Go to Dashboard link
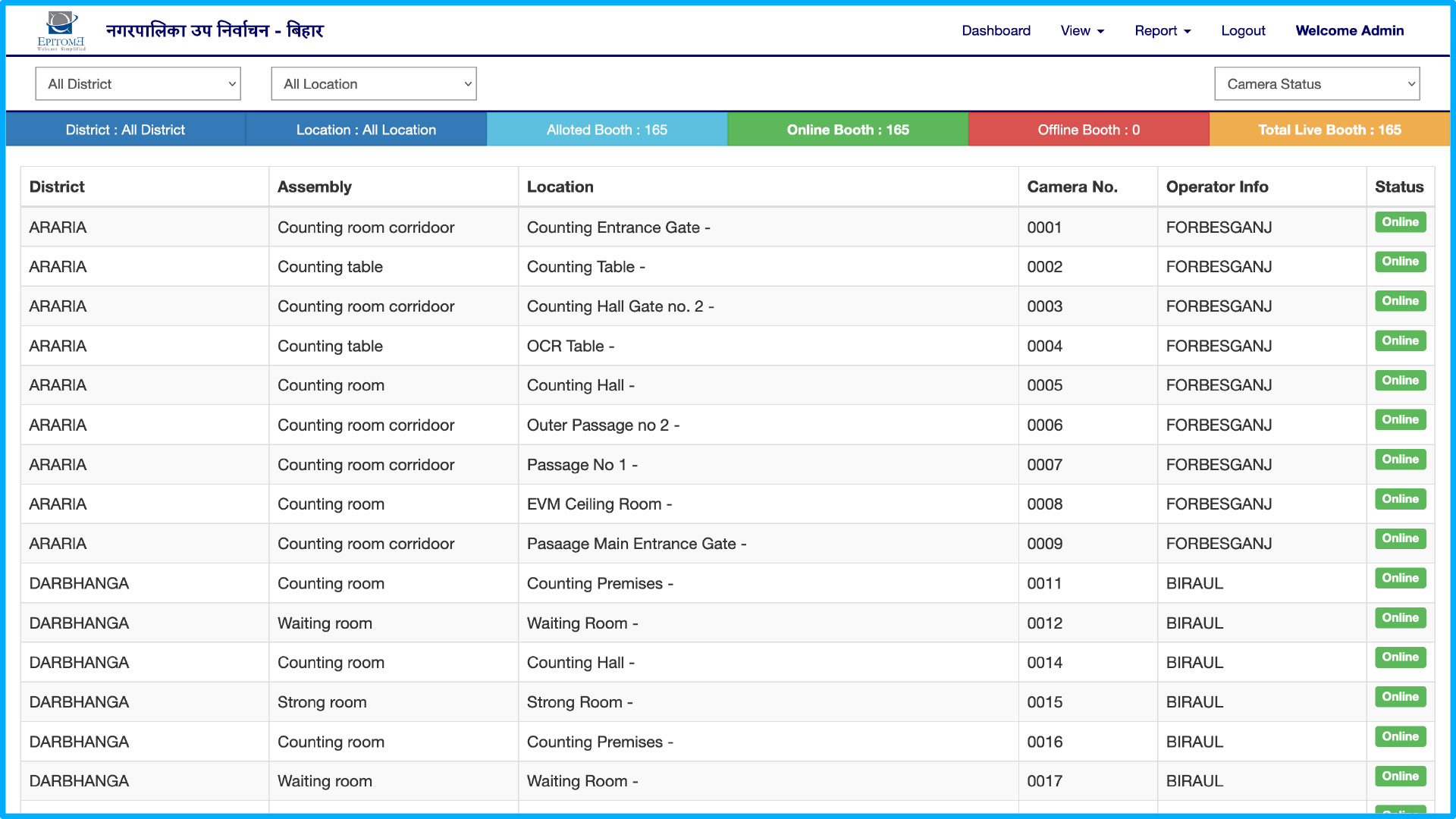The width and height of the screenshot is (1456, 819). pos(996,31)
